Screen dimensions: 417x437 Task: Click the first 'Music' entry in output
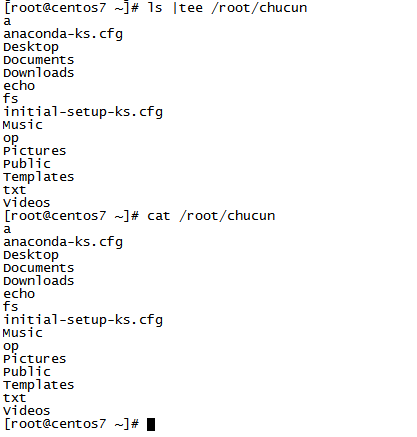tap(23, 125)
